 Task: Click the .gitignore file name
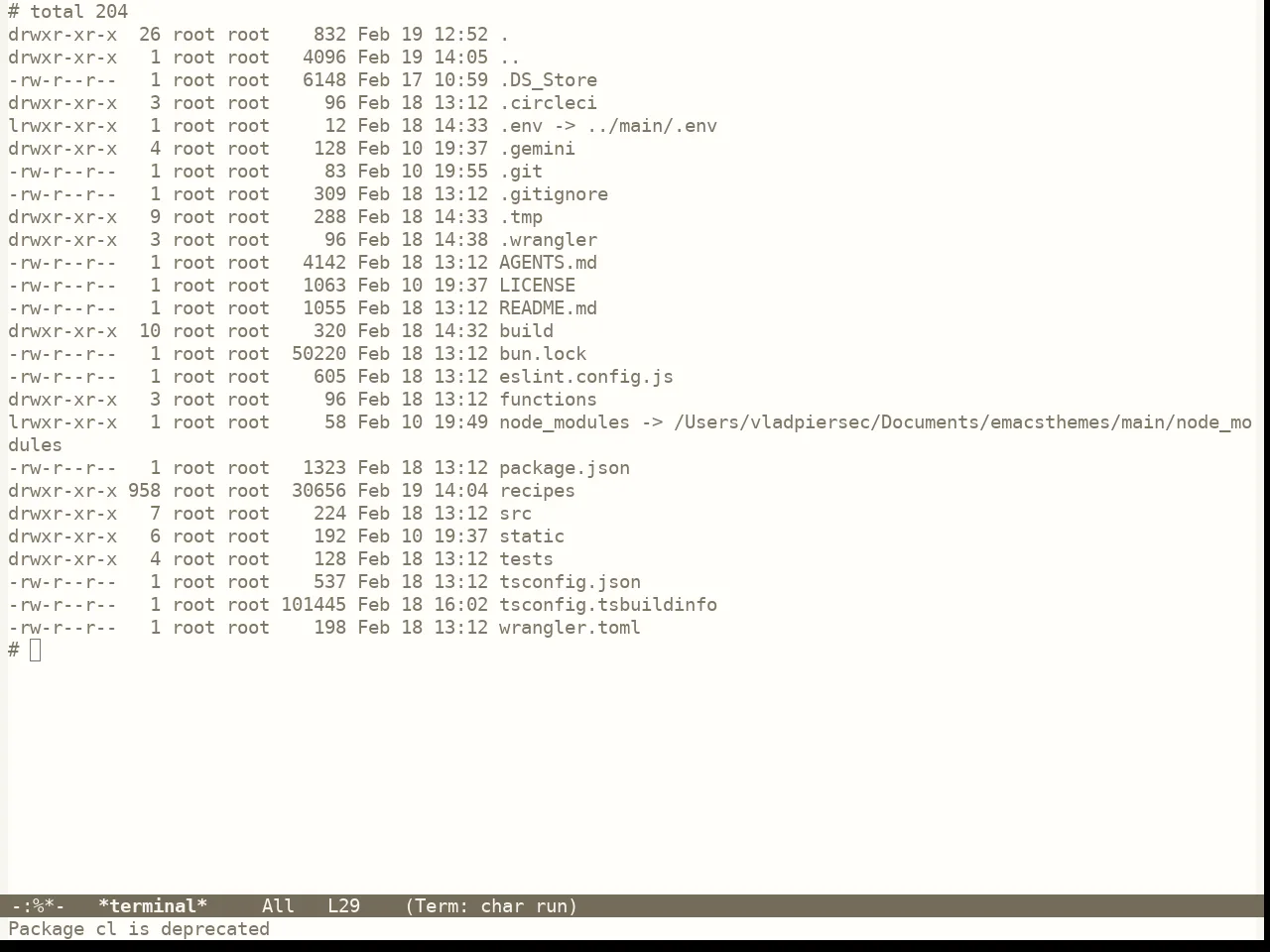click(x=554, y=194)
